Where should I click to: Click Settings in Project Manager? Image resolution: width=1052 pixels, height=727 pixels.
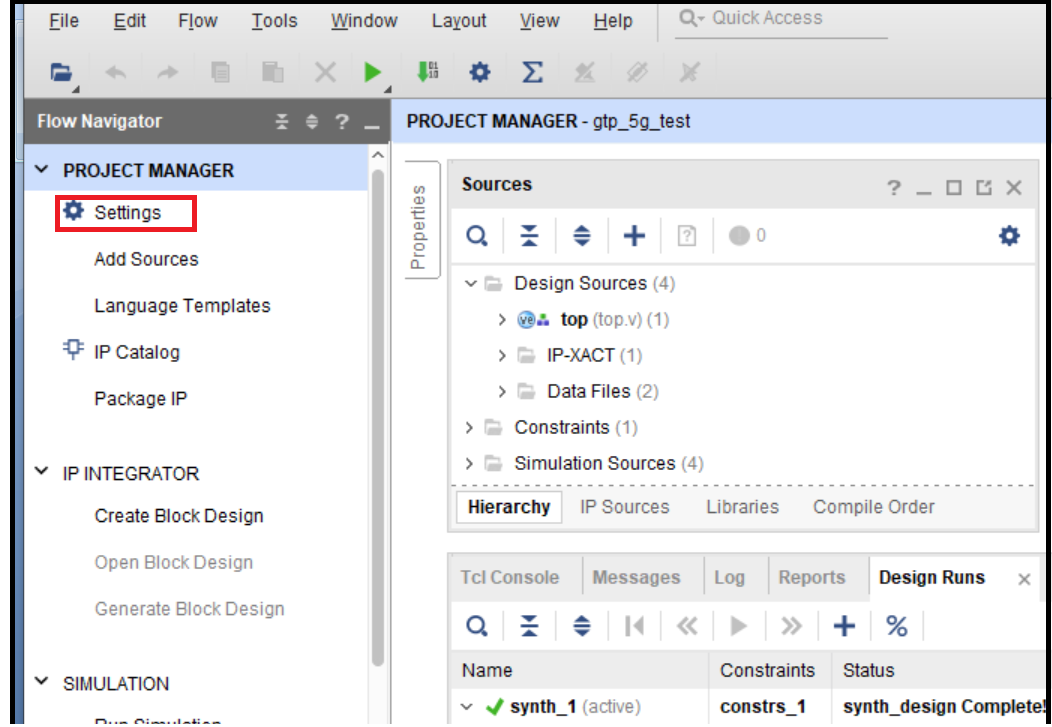tap(126, 213)
